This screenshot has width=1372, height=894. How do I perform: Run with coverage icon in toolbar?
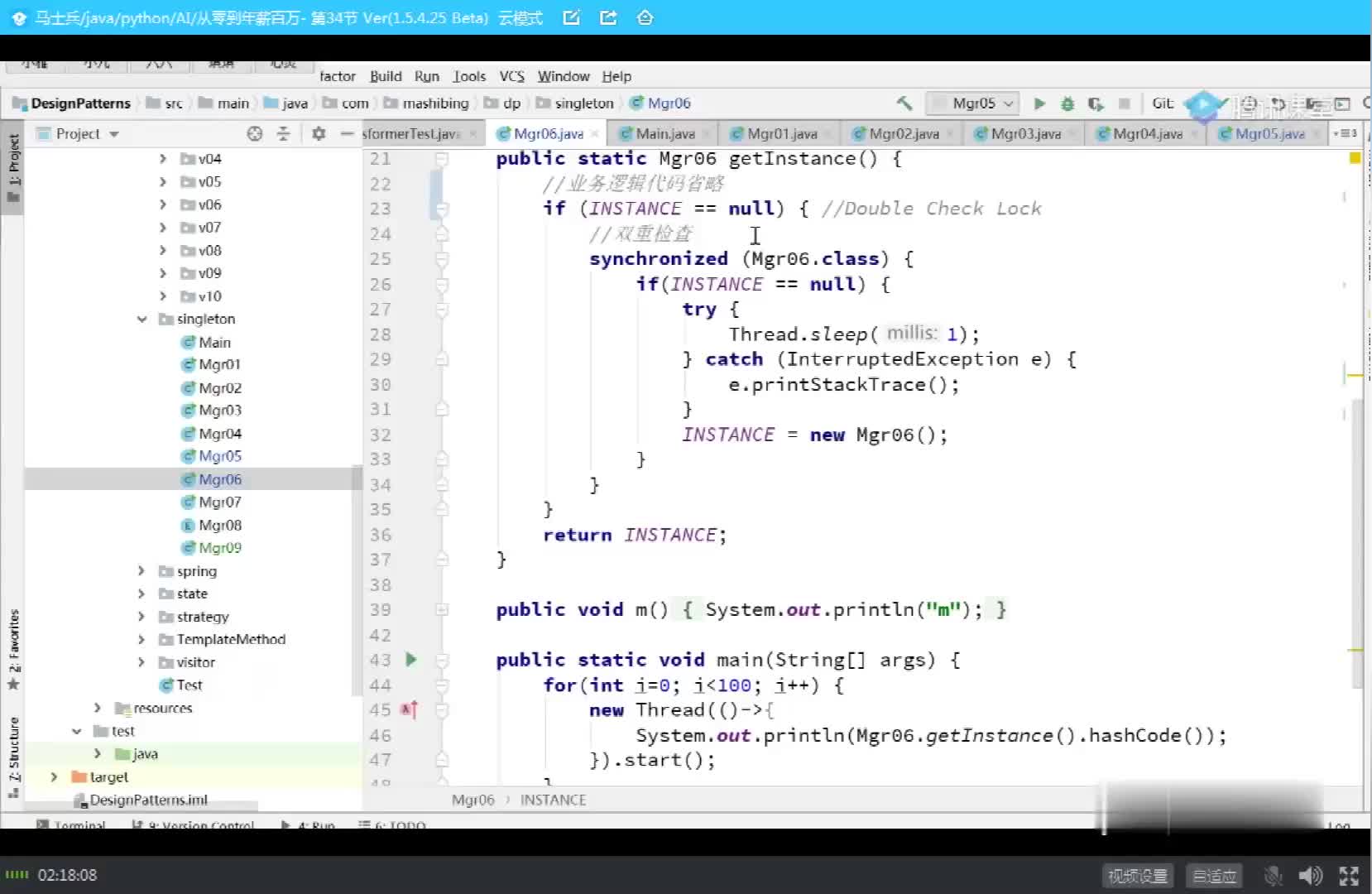click(x=1096, y=103)
